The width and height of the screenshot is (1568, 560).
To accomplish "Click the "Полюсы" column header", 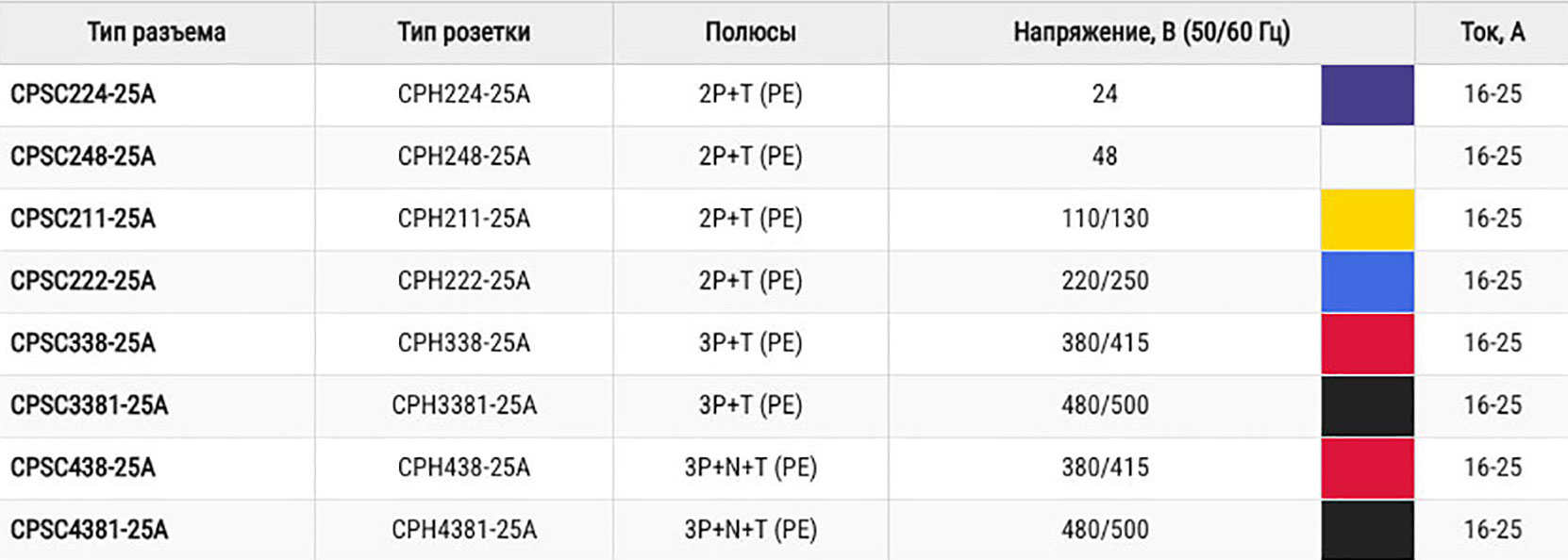I will (750, 32).
